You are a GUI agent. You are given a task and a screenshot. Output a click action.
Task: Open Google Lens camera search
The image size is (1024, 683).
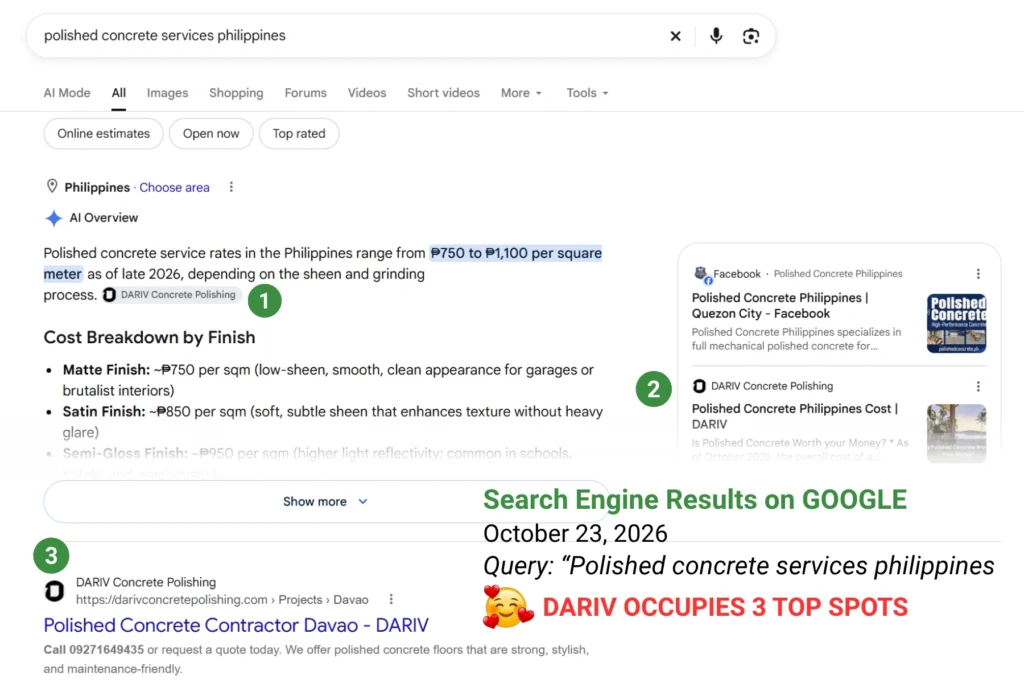pos(751,36)
